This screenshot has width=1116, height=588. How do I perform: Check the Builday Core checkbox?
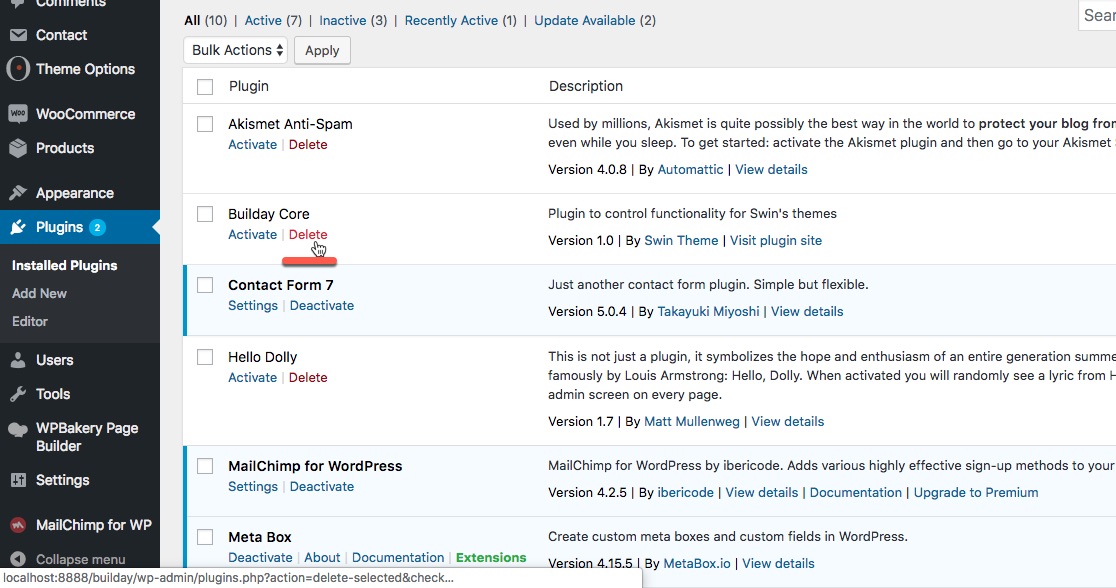(x=205, y=214)
